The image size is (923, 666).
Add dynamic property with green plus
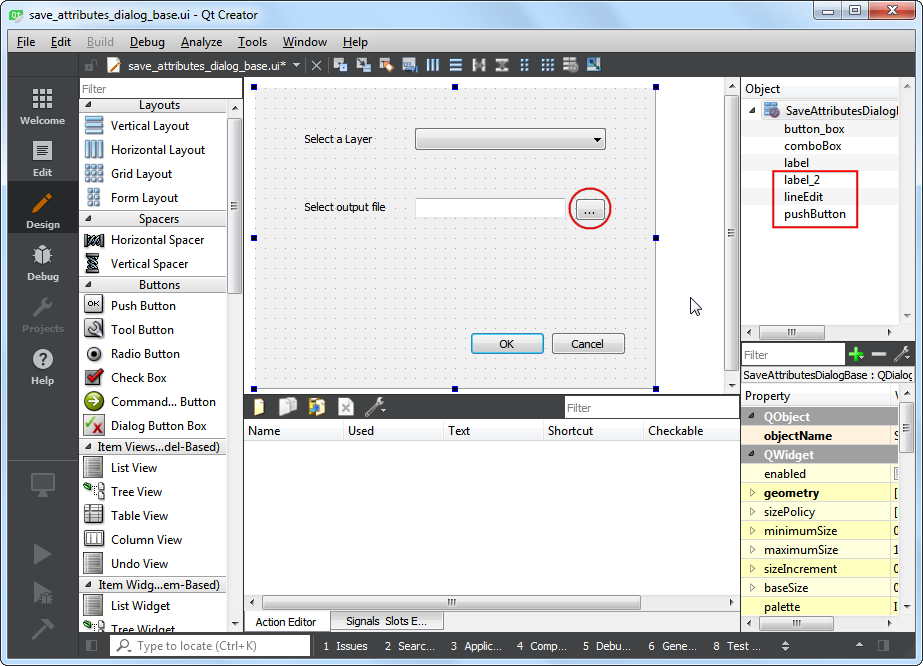pos(856,354)
